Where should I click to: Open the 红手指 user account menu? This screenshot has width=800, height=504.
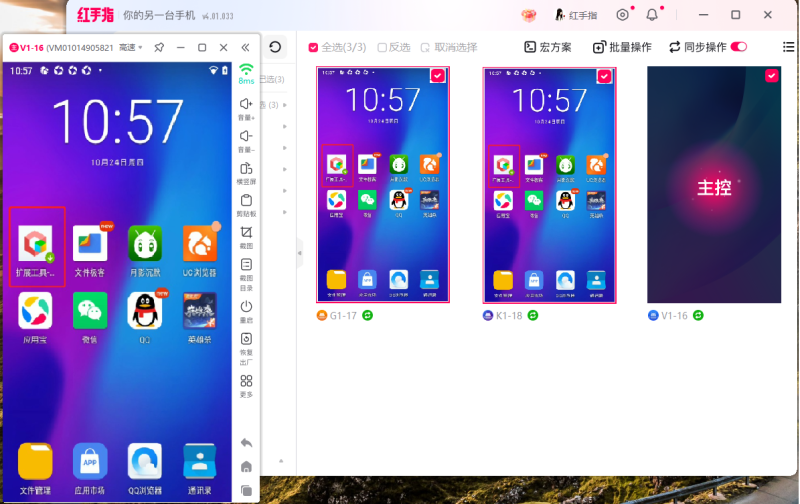tap(576, 15)
